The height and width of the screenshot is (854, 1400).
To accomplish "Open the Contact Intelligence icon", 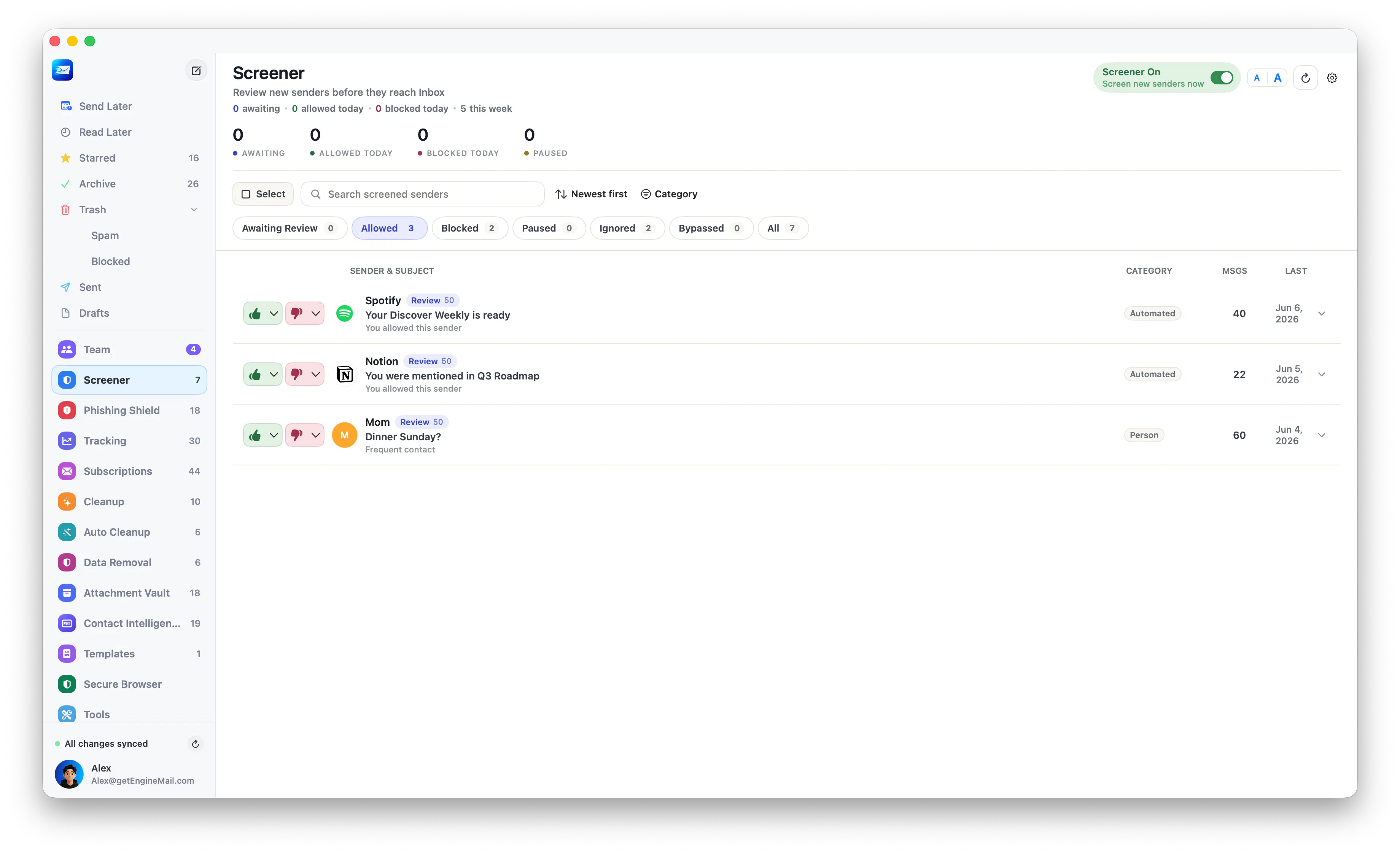I will [x=67, y=623].
